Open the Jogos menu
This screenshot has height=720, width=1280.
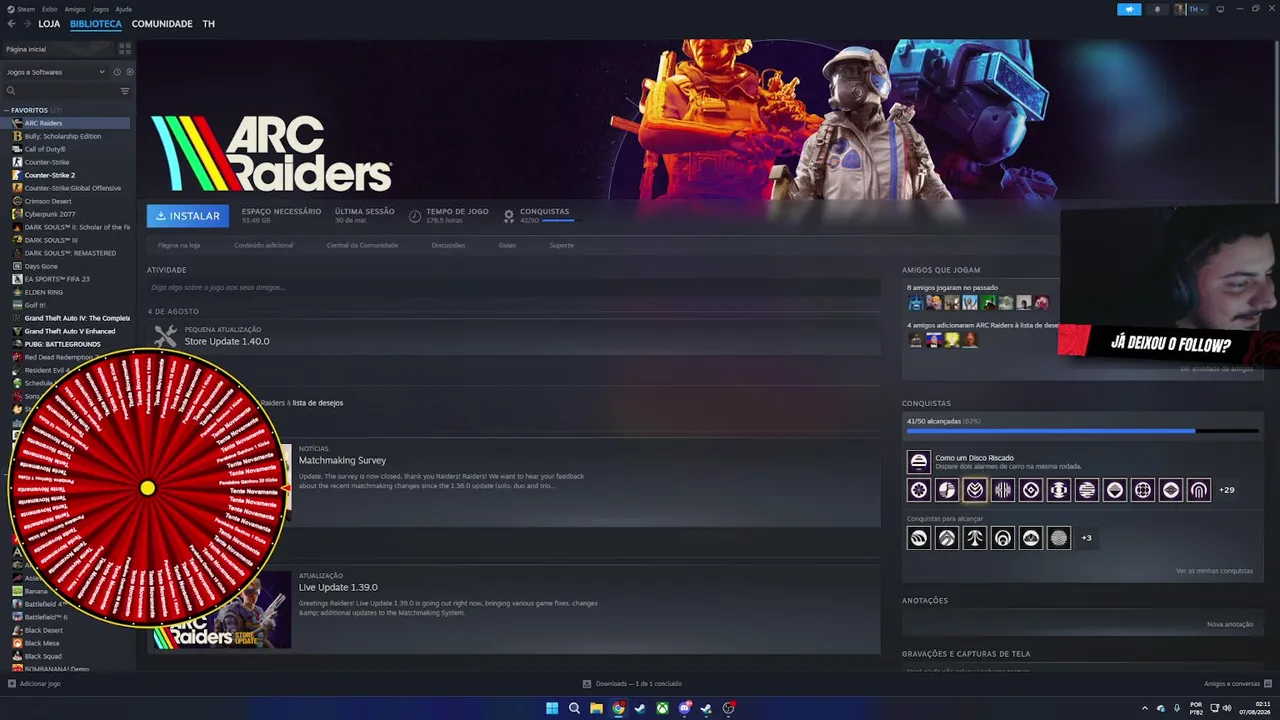point(100,9)
